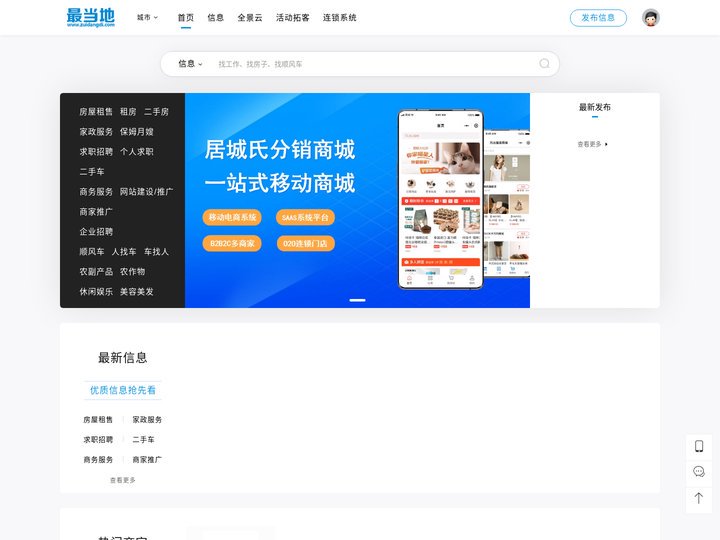Screen dimensions: 720x540
Task: Select 房屋租售 in the dark sidebar
Action: click(96, 112)
